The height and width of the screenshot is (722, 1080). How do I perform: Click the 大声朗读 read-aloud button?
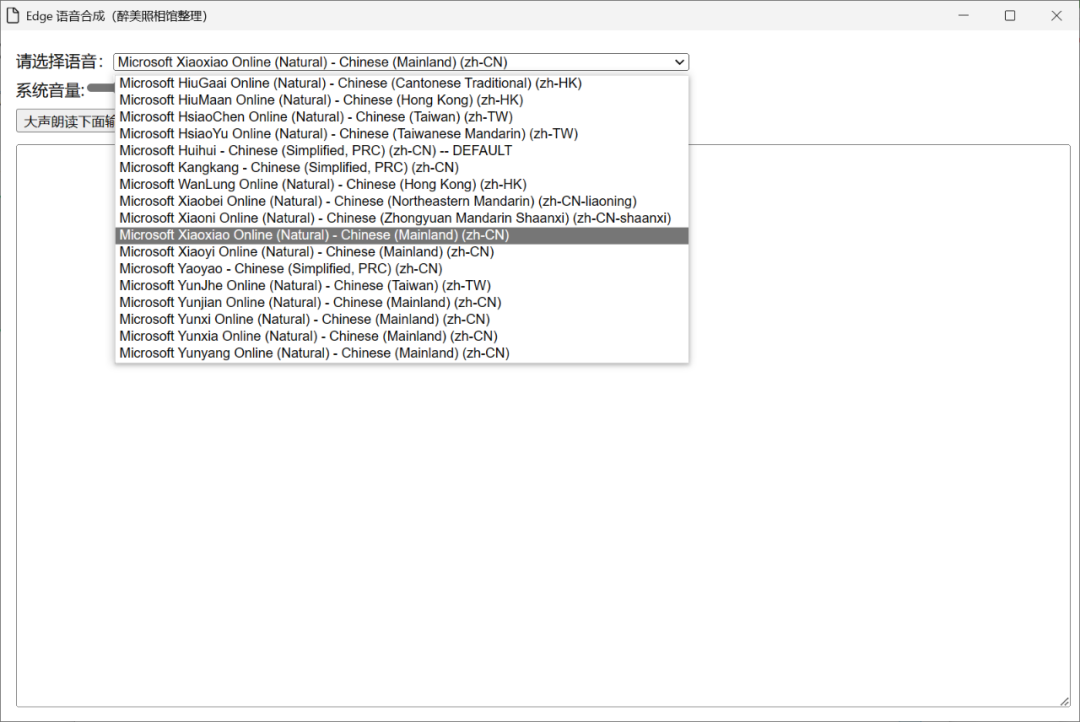click(x=66, y=122)
